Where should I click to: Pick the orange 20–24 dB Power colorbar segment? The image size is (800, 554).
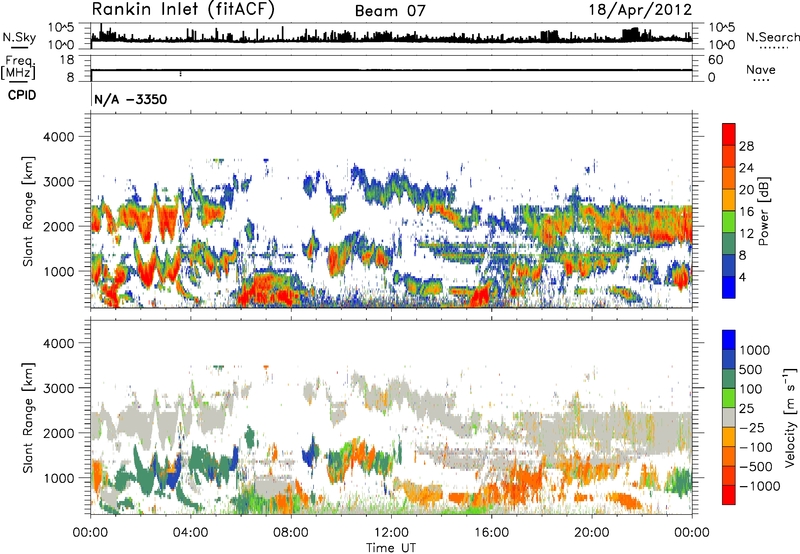tap(729, 179)
